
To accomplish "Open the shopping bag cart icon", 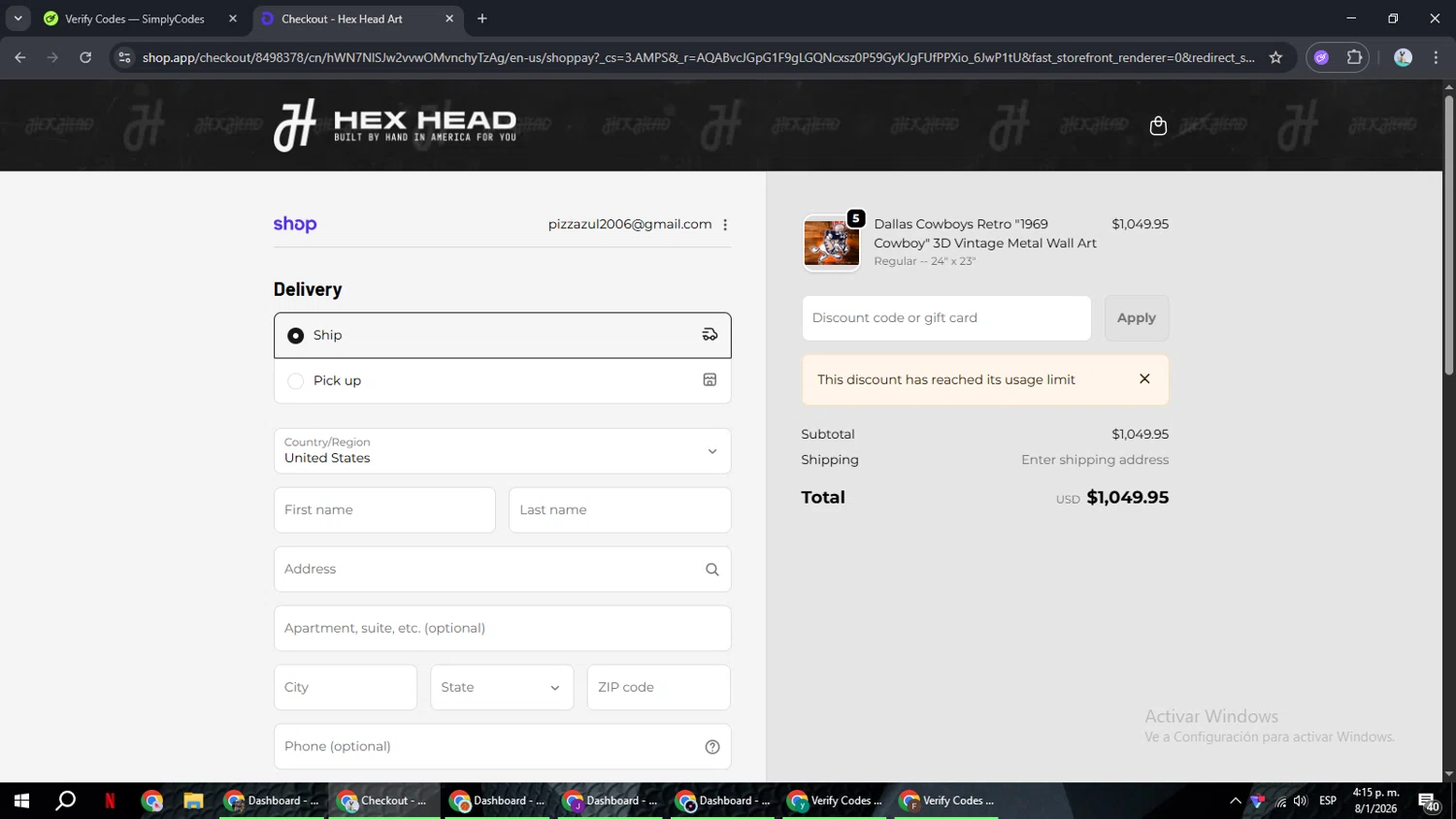I will point(1158,126).
